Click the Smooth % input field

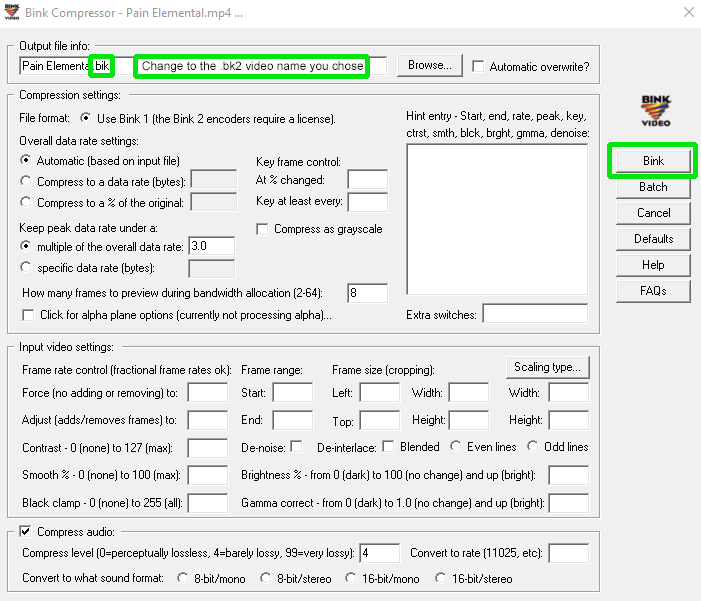coord(207,475)
